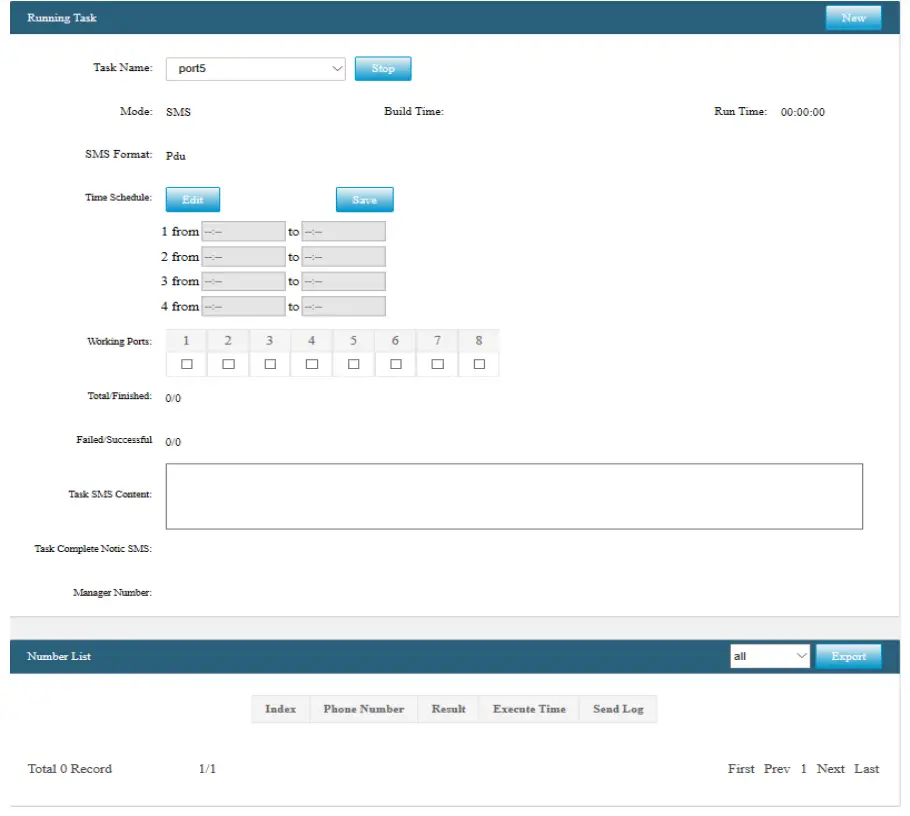Click the Prev page link

[x=777, y=769]
